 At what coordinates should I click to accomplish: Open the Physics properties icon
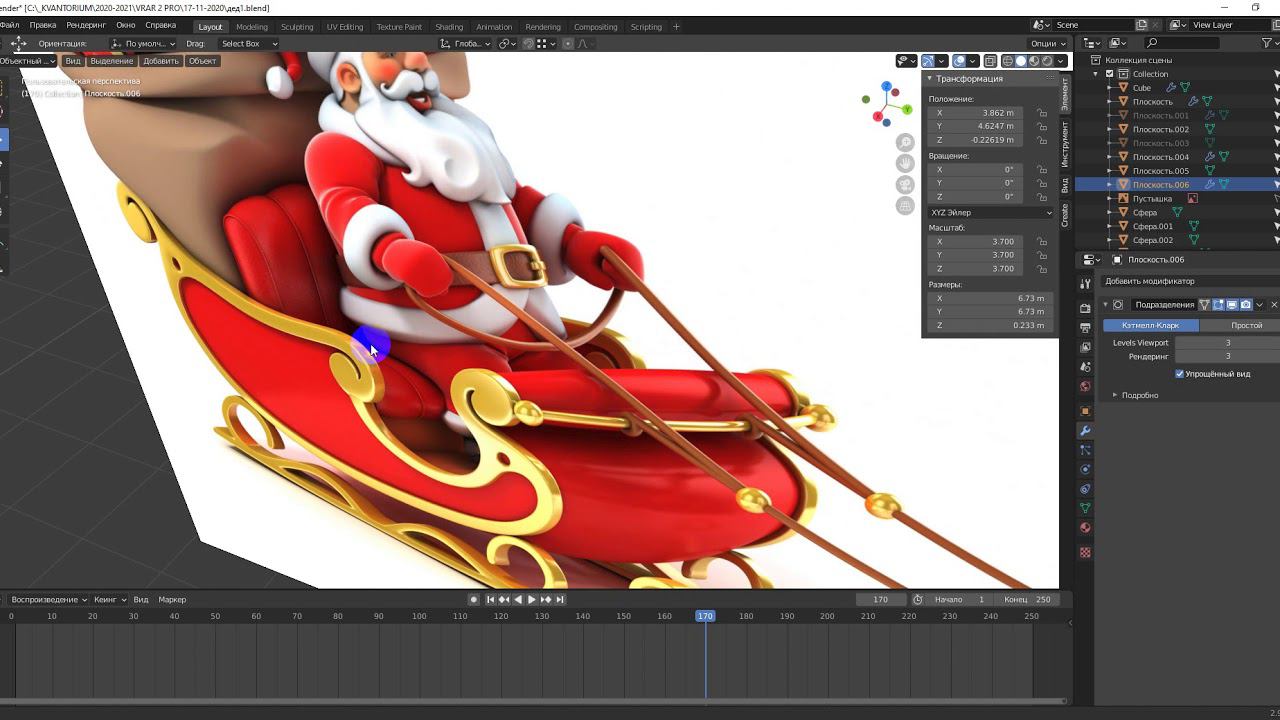(1085, 469)
